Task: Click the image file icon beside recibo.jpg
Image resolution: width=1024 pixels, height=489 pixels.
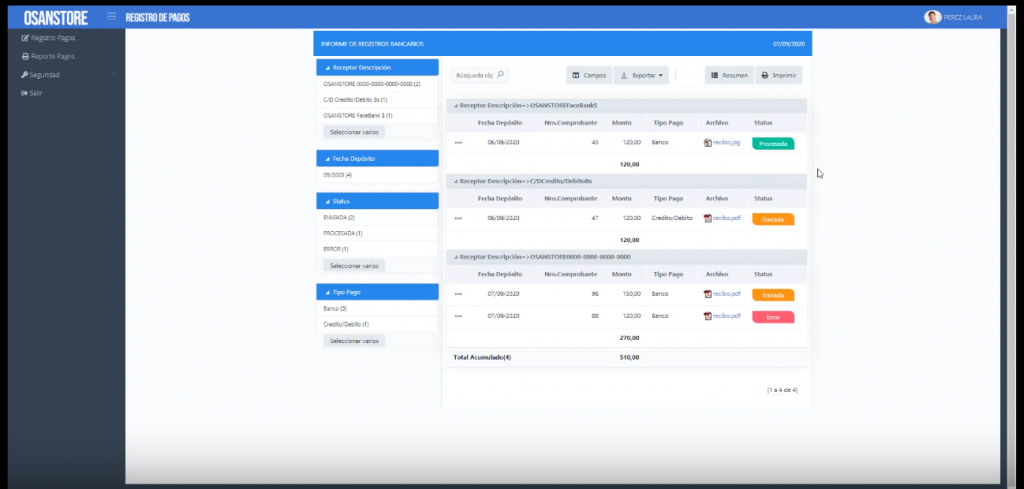Action: [x=707, y=142]
